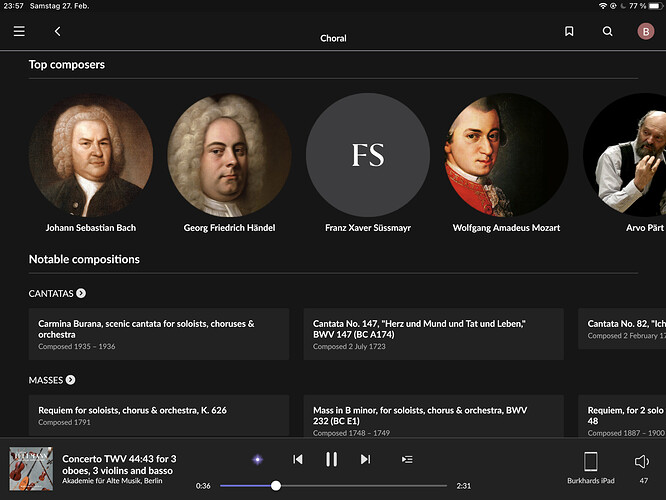Image resolution: width=666 pixels, height=500 pixels.
Task: Click the Notable compositions heading
Action: [84, 259]
